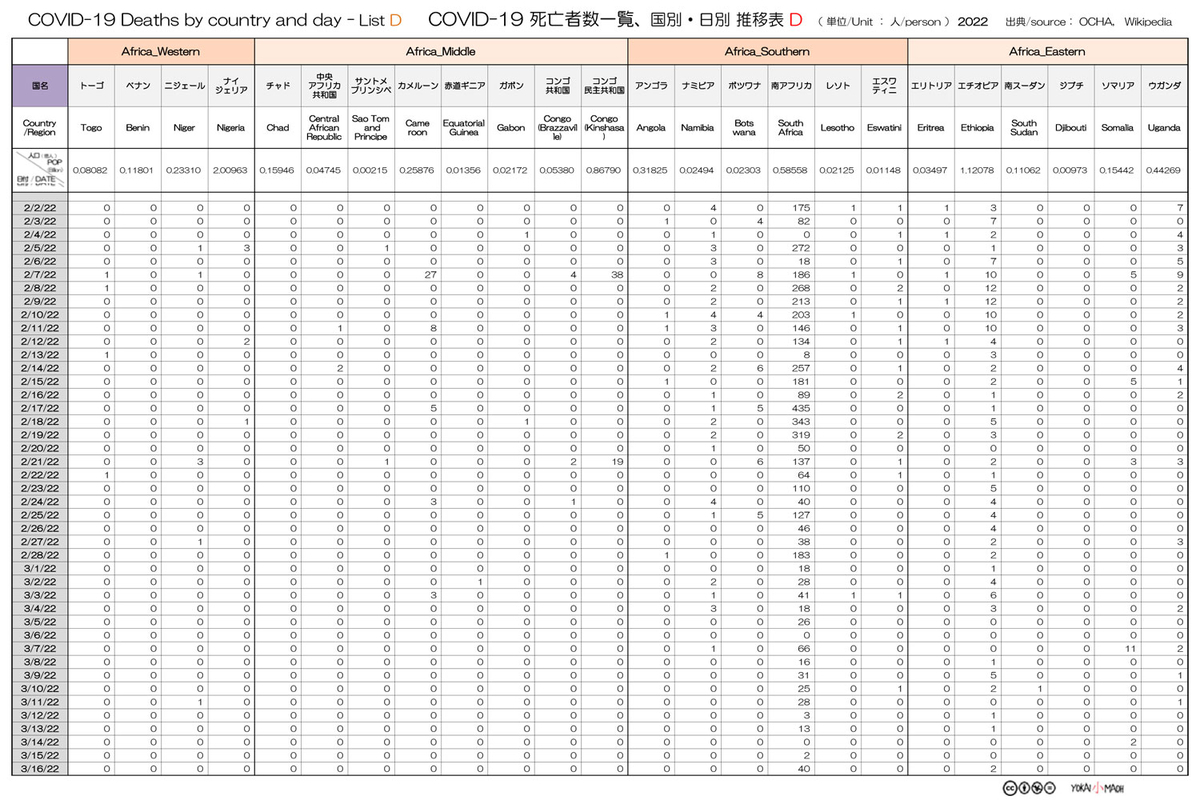The image size is (1200, 804).
Task: Click the Sao Tom and Principe header
Action: tap(371, 128)
